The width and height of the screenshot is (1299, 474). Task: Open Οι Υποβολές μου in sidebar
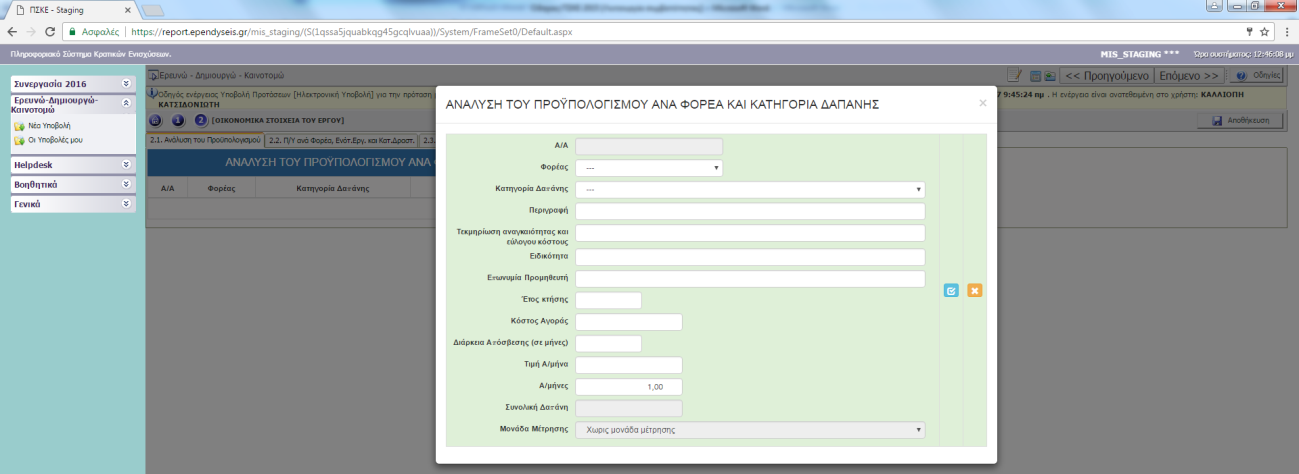[54, 140]
